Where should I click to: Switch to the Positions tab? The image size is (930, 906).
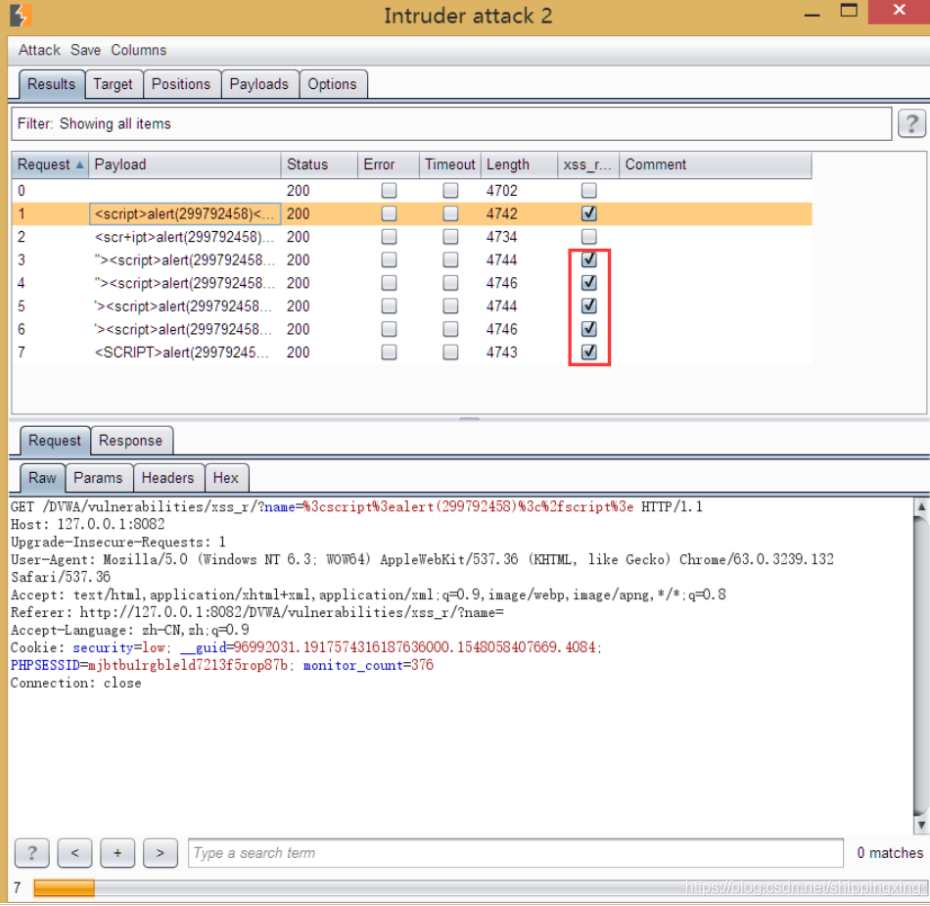click(x=181, y=84)
